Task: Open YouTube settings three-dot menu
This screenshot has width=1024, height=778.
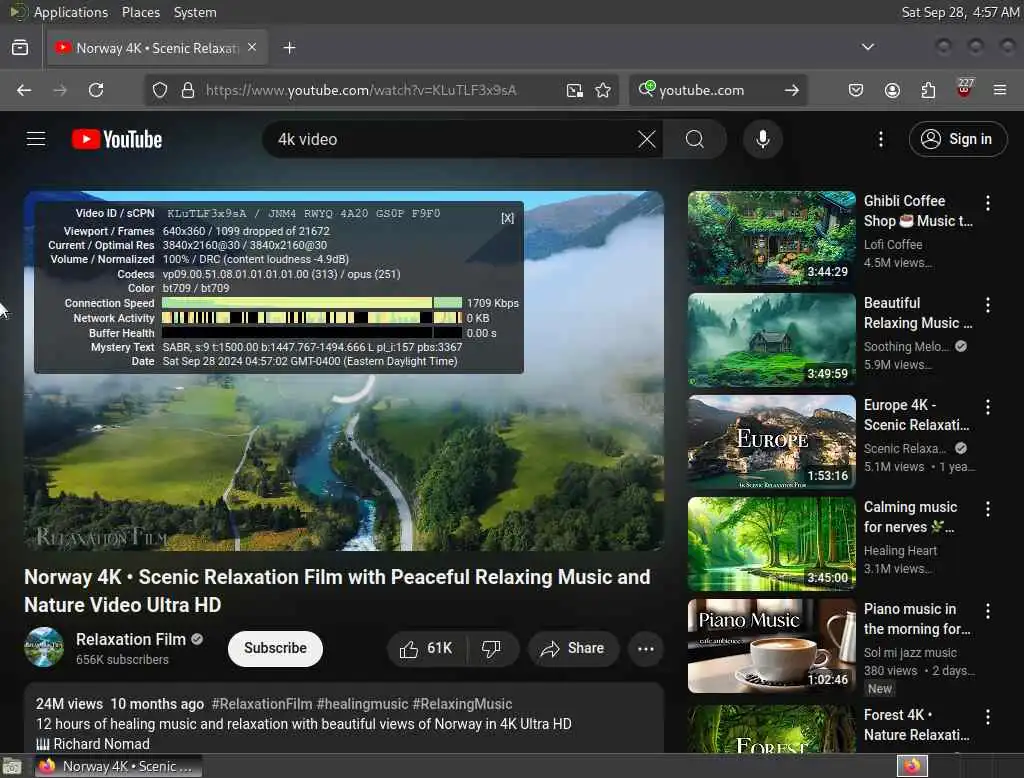Action: point(881,139)
